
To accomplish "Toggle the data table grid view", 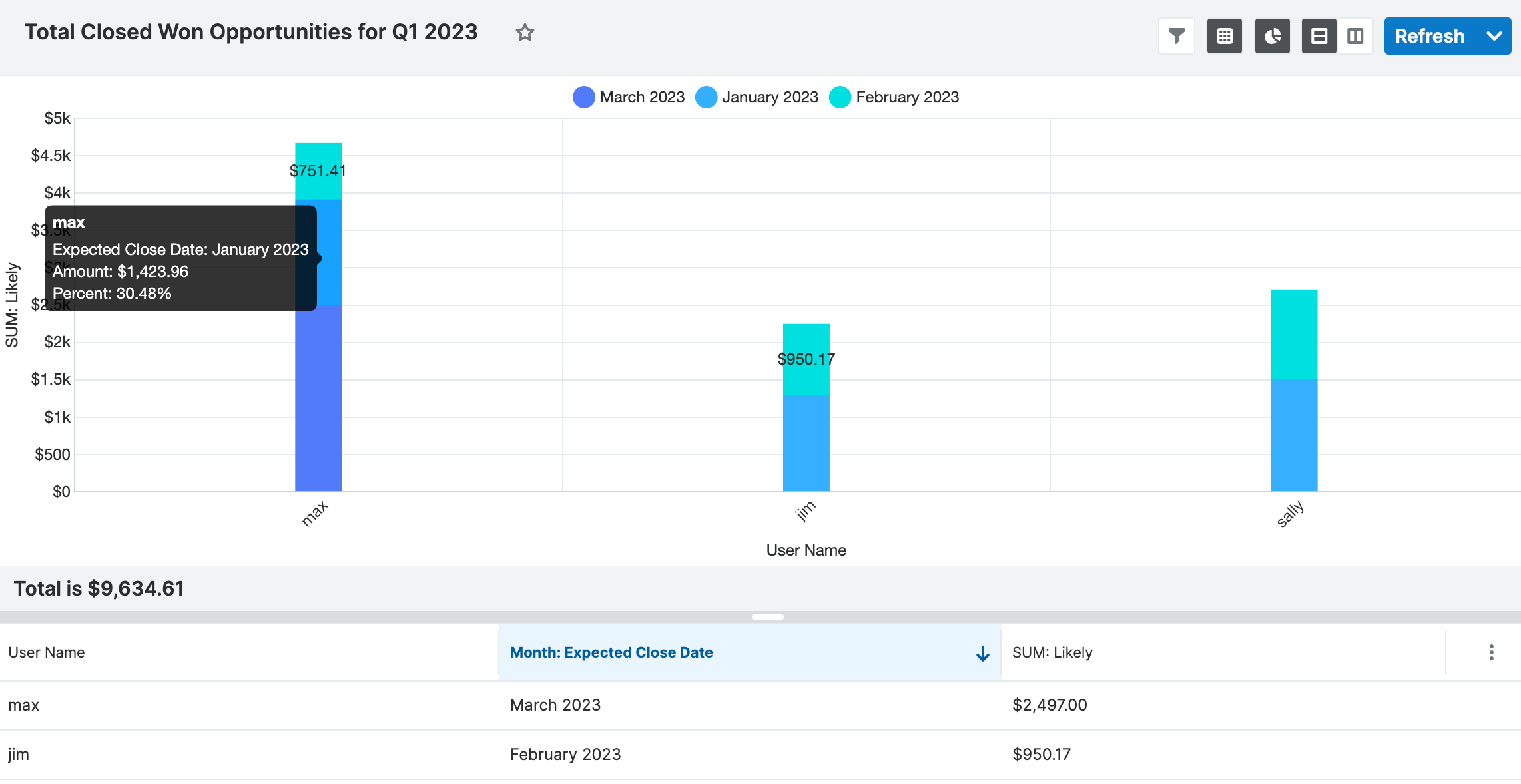I will click(x=1224, y=36).
